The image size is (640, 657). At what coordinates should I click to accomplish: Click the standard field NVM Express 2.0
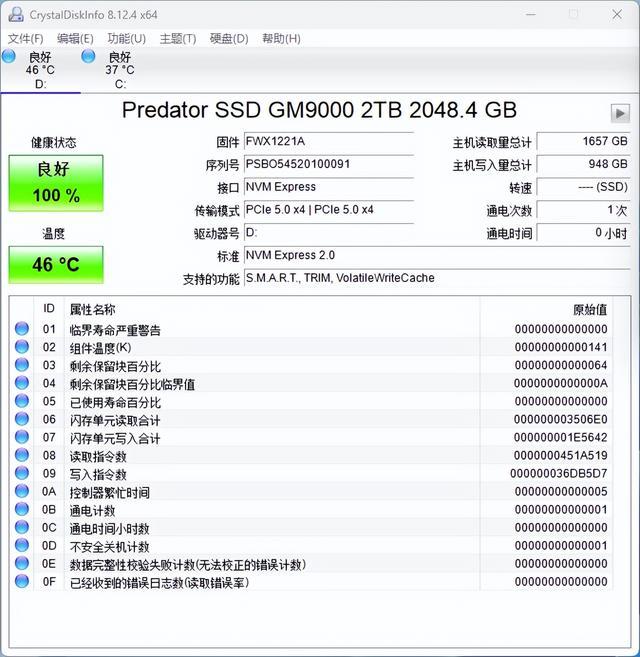[437, 255]
